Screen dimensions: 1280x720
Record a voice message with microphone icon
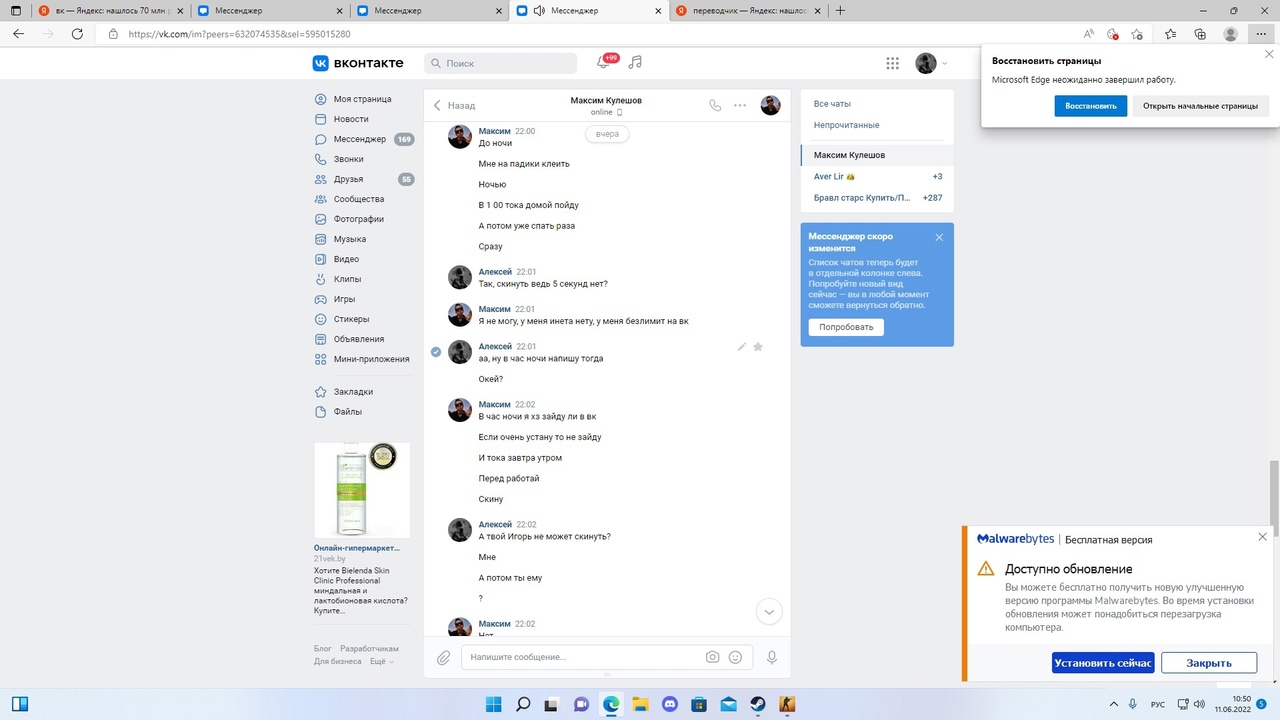click(772, 657)
